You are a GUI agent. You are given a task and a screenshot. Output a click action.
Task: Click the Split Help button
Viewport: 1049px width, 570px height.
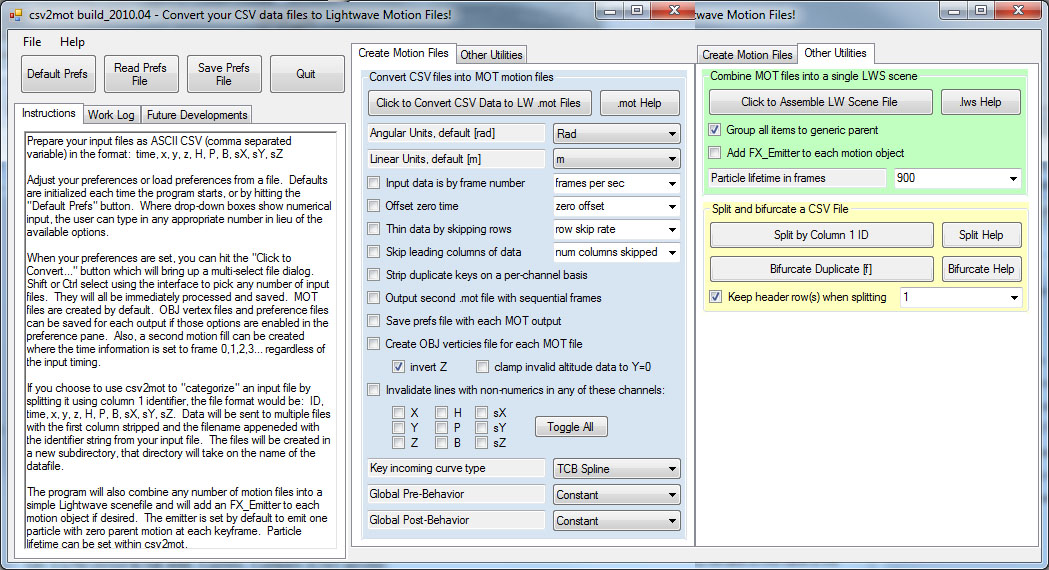click(x=981, y=235)
